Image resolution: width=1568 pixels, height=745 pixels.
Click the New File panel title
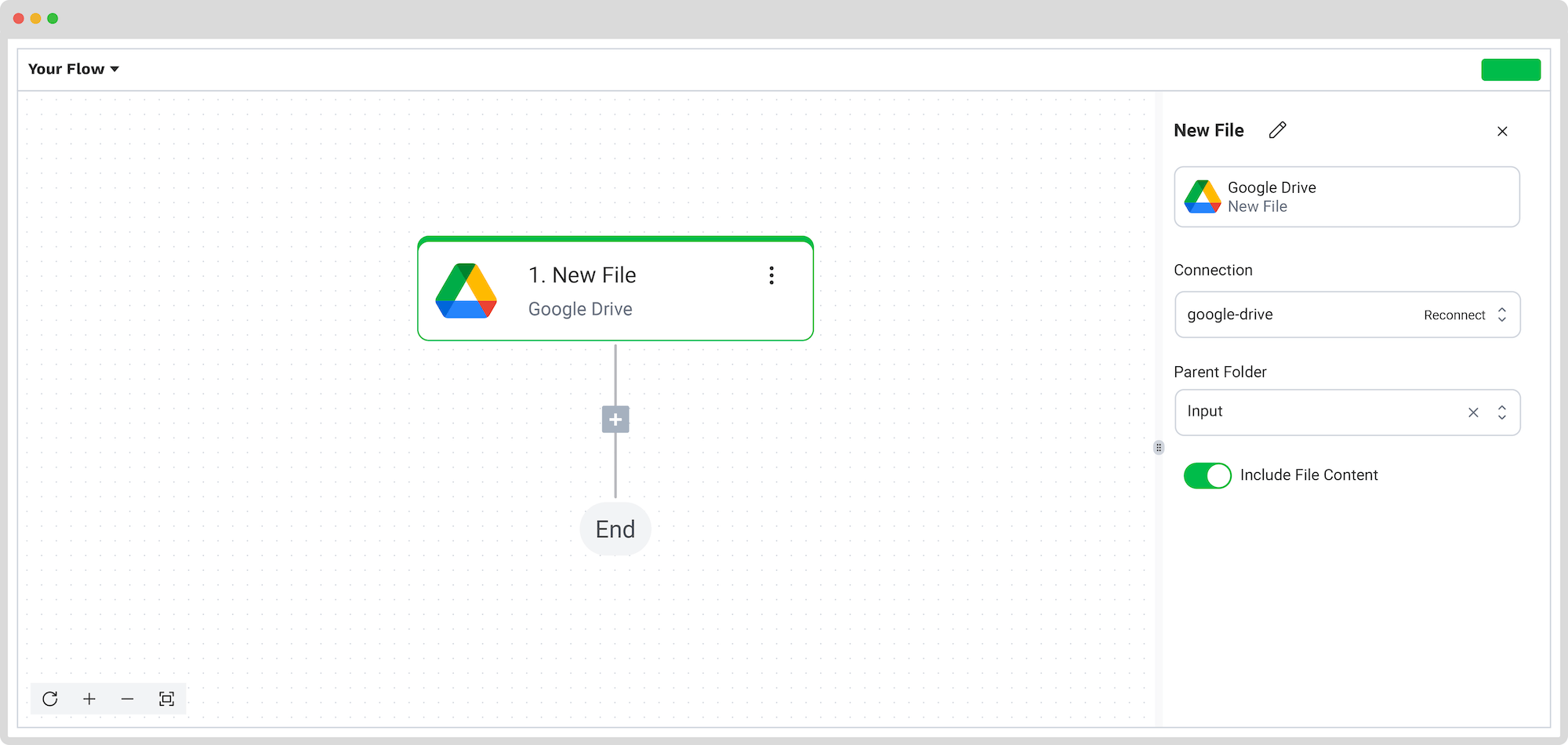tap(1208, 130)
